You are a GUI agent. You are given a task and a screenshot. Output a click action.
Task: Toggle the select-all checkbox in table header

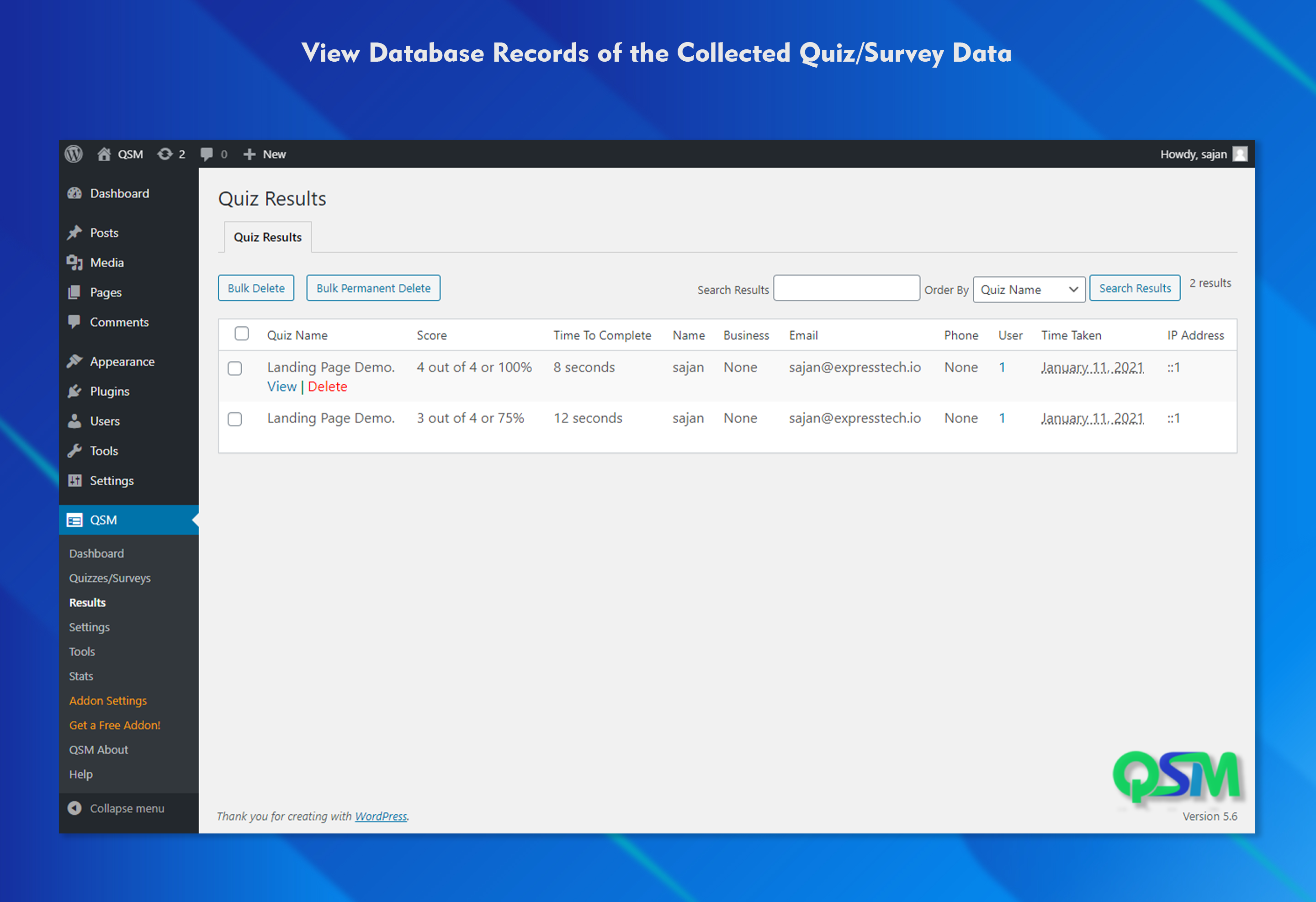[242, 334]
